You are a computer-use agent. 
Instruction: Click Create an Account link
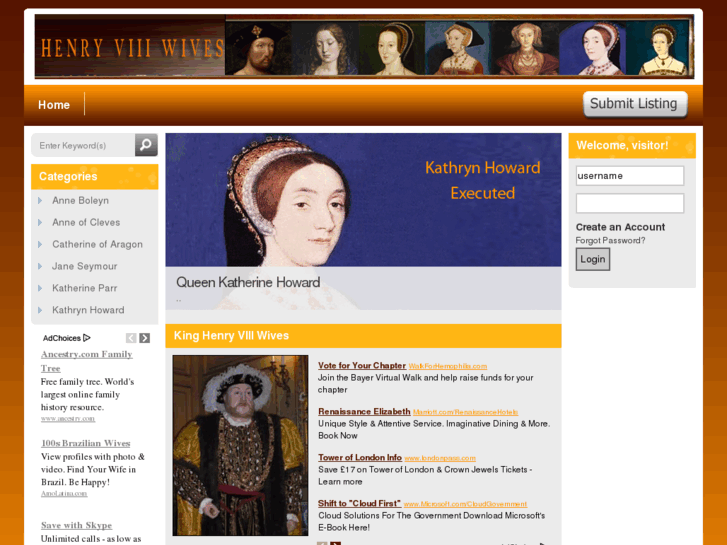pyautogui.click(x=620, y=227)
